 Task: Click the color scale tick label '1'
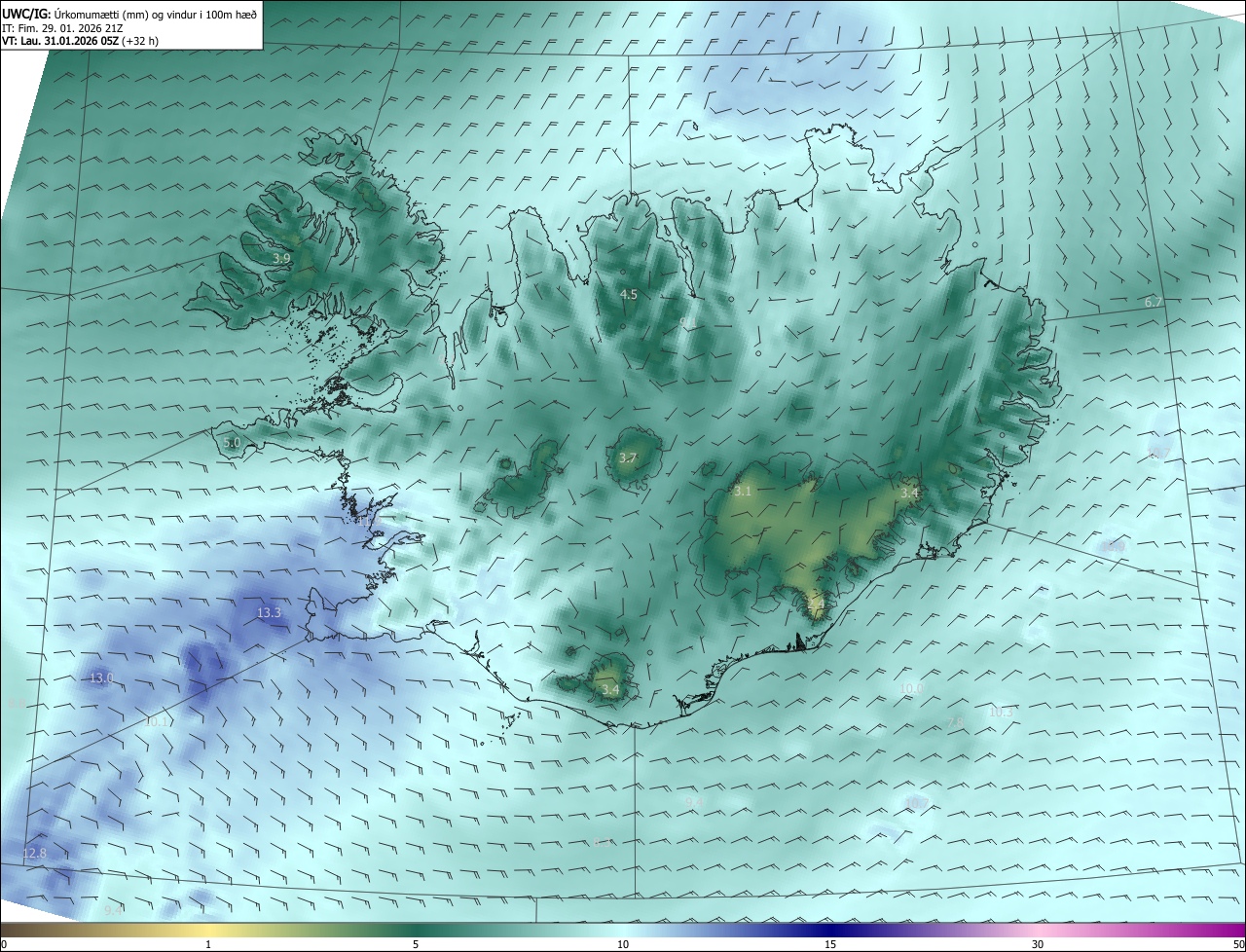tap(208, 945)
